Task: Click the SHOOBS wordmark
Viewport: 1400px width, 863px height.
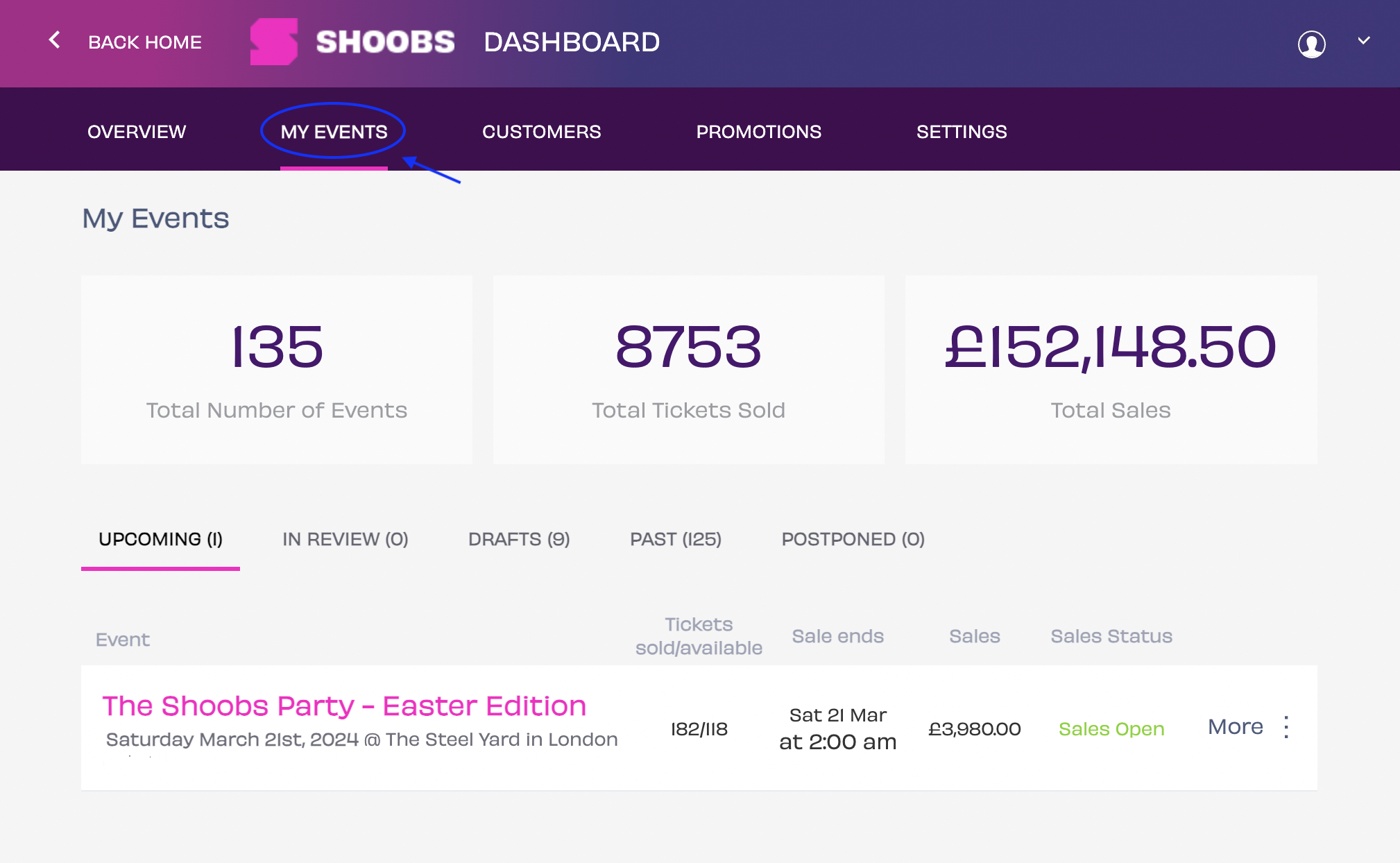Action: (x=385, y=42)
